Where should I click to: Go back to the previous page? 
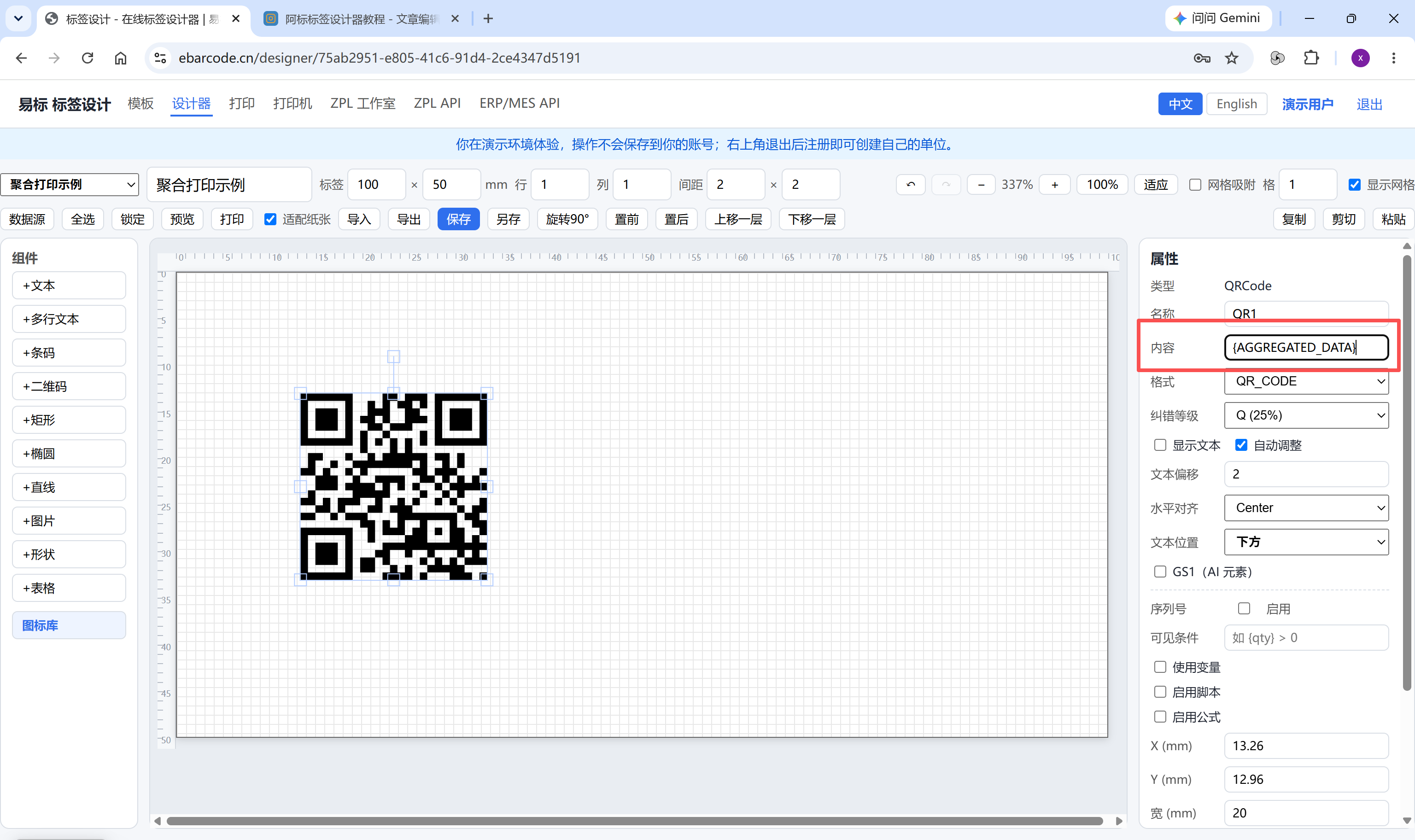(x=22, y=58)
